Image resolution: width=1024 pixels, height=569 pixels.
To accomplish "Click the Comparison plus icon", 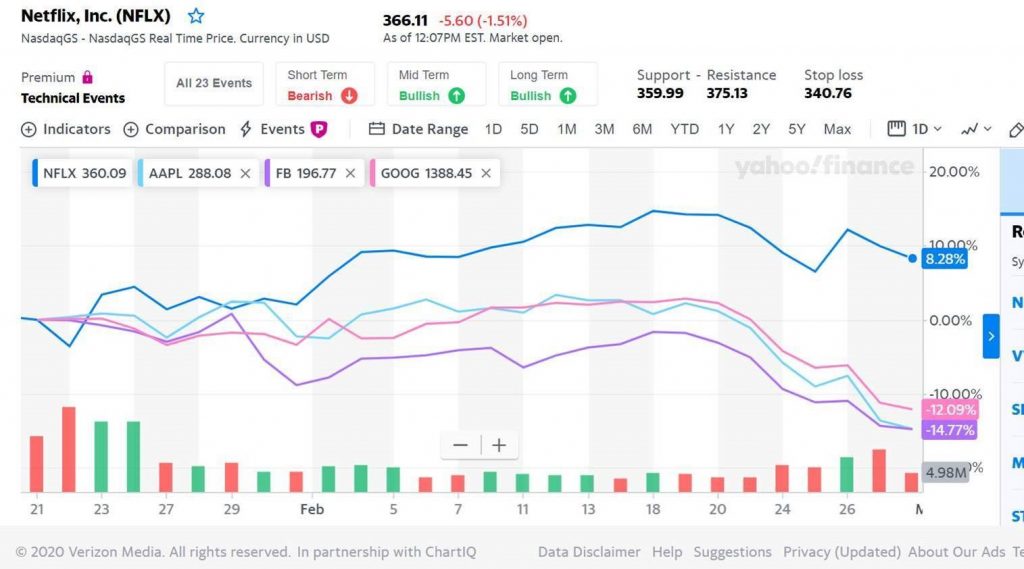I will click(x=131, y=129).
